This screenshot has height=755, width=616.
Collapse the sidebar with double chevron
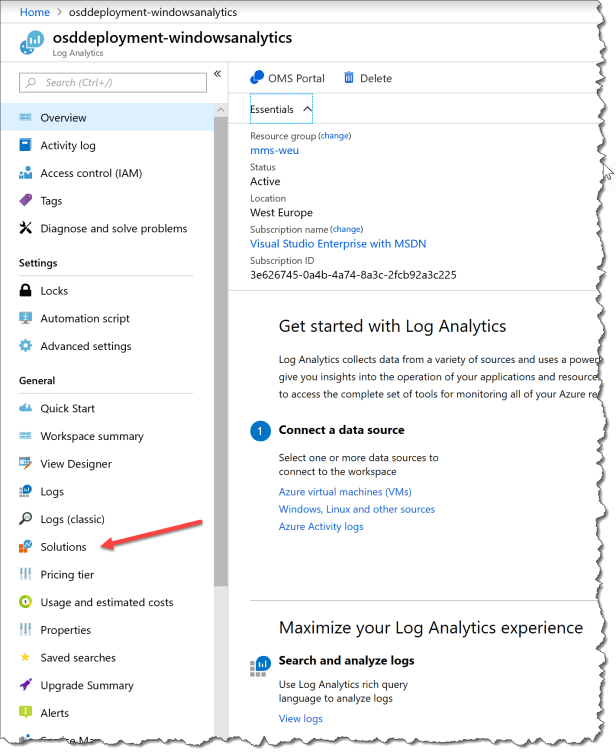coord(217,74)
